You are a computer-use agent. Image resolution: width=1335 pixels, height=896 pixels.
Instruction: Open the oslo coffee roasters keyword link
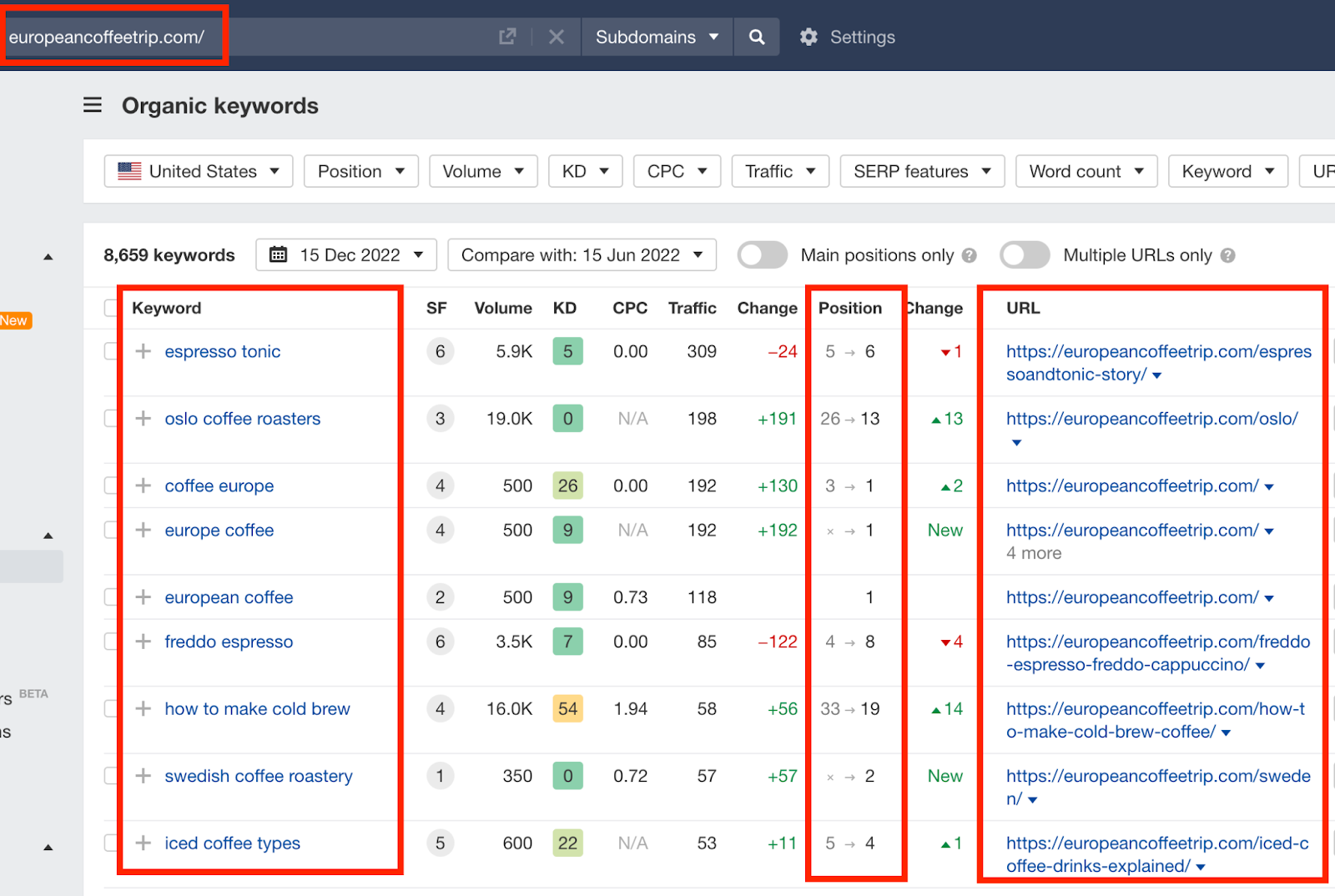(243, 418)
